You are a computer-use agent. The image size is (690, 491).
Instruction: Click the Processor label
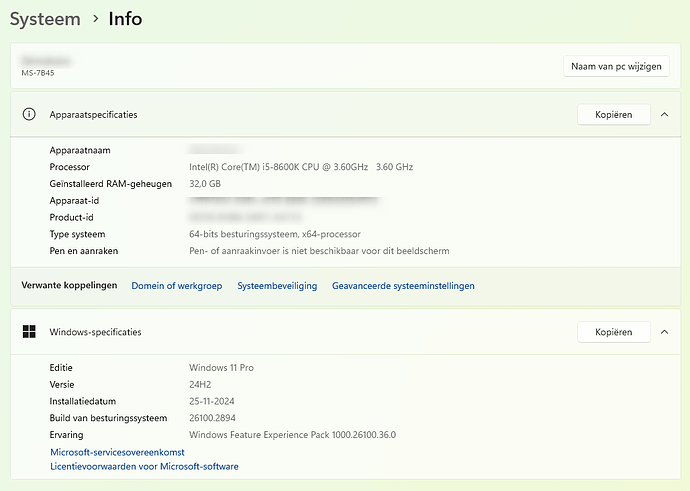tap(70, 167)
